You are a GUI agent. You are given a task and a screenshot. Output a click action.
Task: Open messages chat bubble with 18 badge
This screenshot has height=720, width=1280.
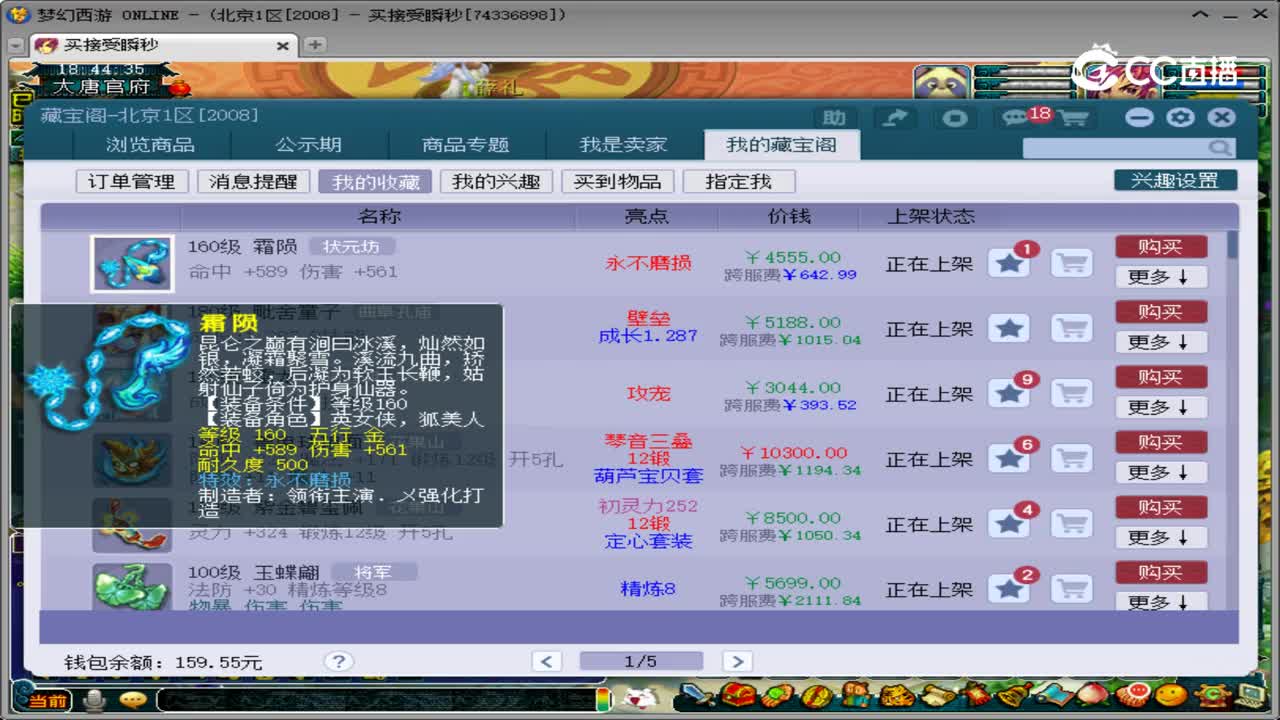[x=1016, y=118]
